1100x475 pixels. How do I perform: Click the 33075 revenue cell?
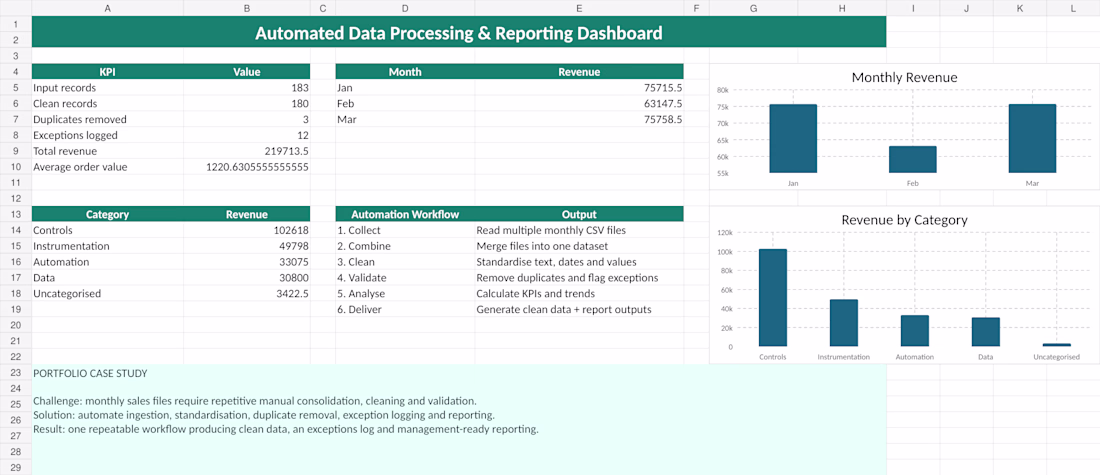point(246,262)
